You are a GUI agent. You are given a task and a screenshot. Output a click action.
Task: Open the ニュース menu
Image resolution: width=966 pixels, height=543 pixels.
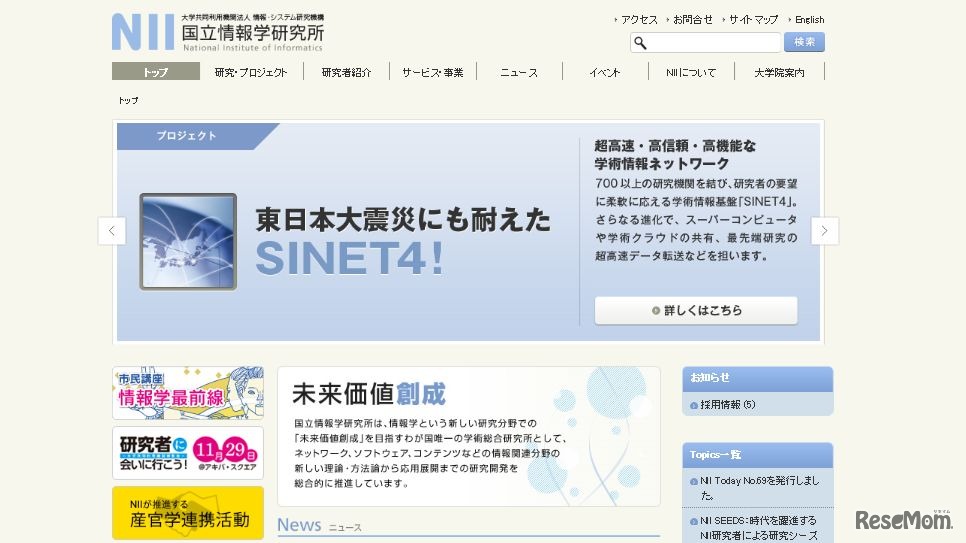(519, 72)
